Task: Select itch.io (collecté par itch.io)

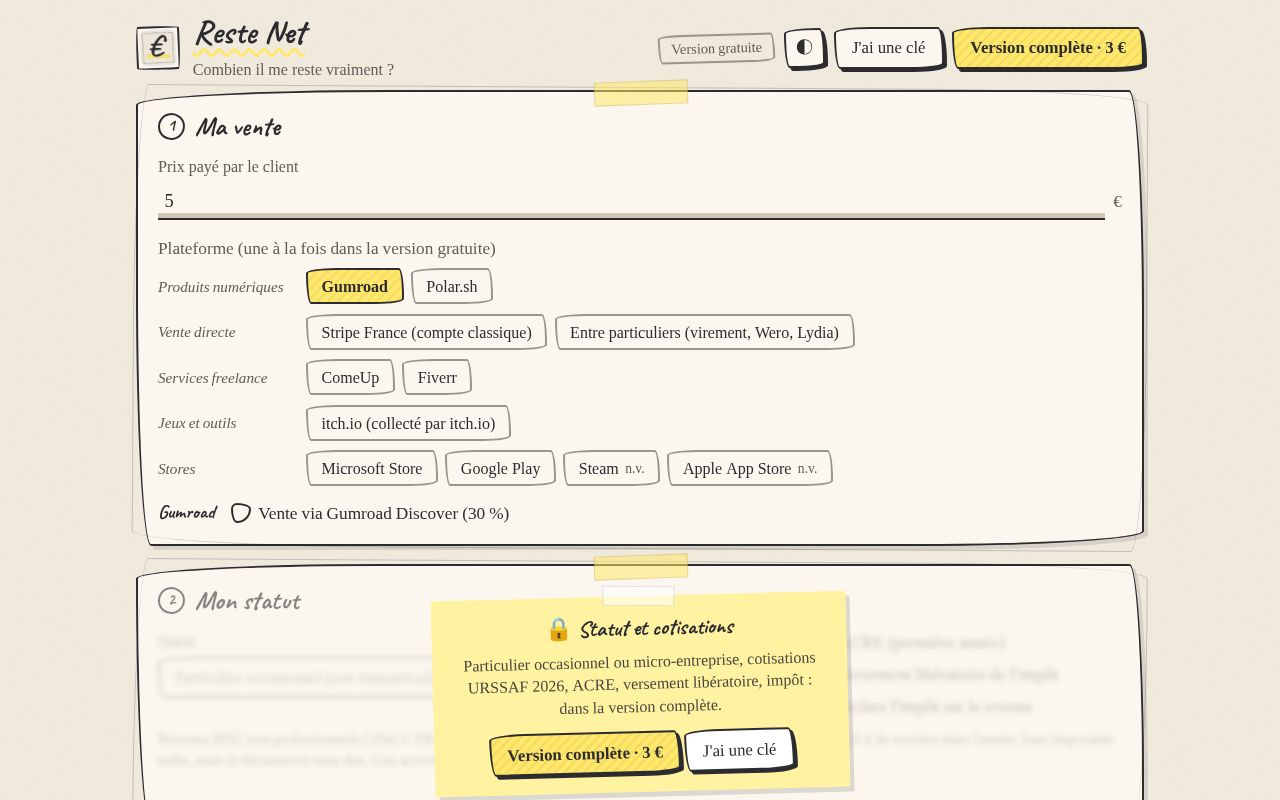Action: point(408,423)
